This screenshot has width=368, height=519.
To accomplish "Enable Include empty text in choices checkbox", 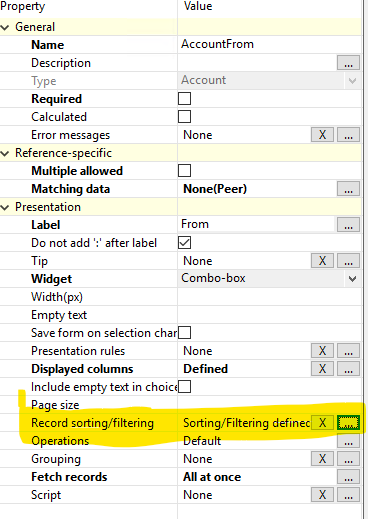I will pos(185,387).
